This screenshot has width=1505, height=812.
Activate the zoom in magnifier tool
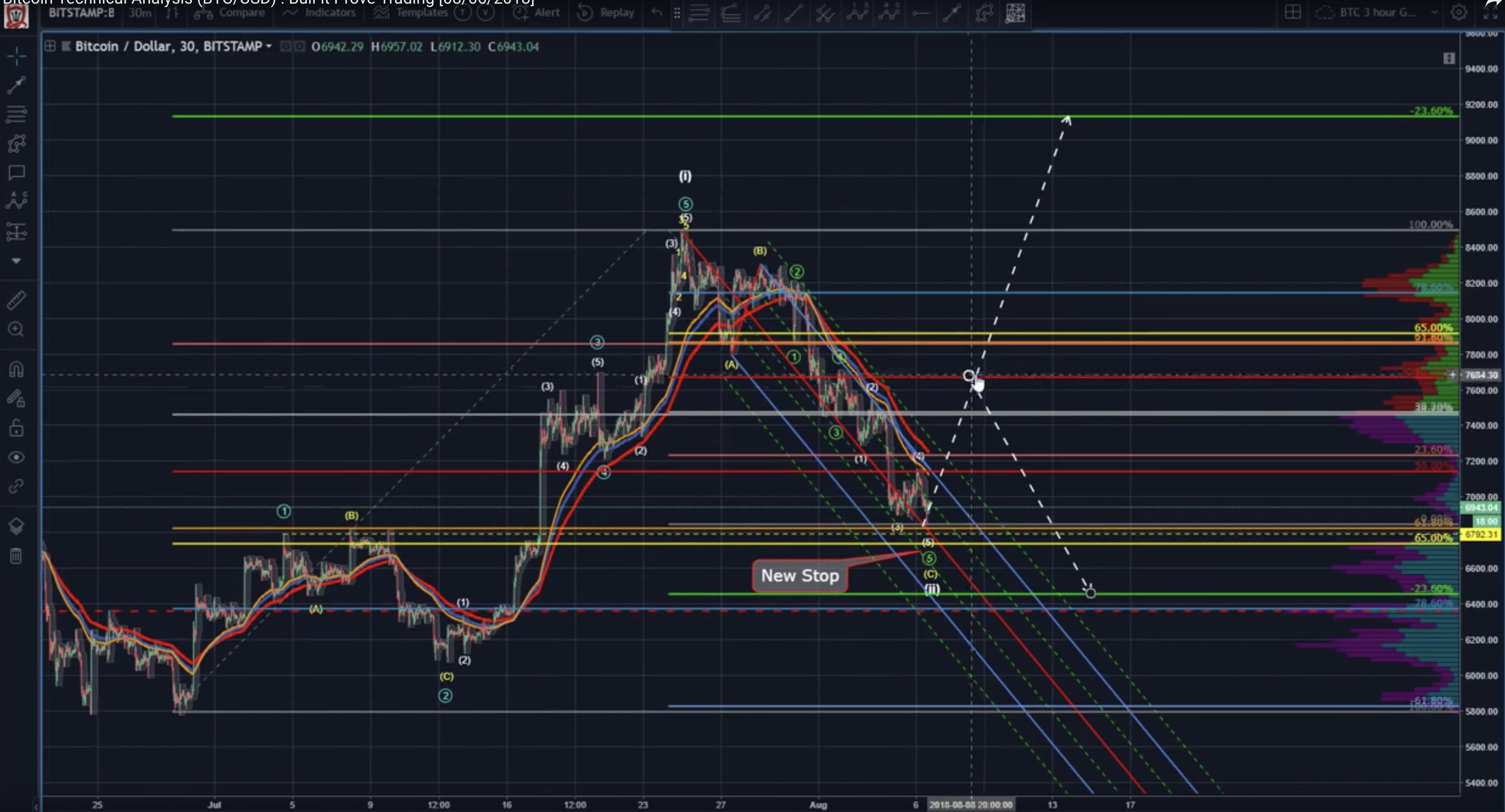16,330
